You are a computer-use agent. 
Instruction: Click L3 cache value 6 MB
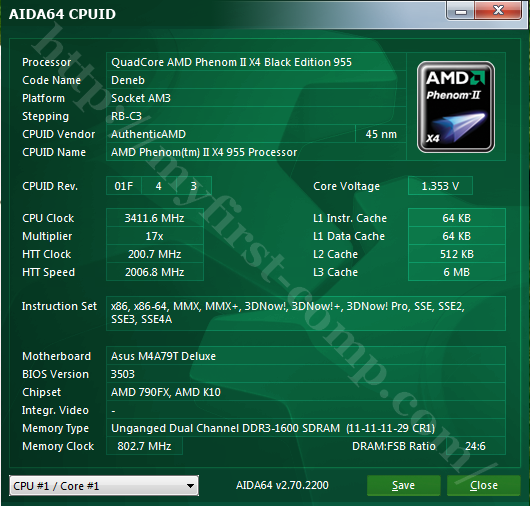tap(457, 272)
